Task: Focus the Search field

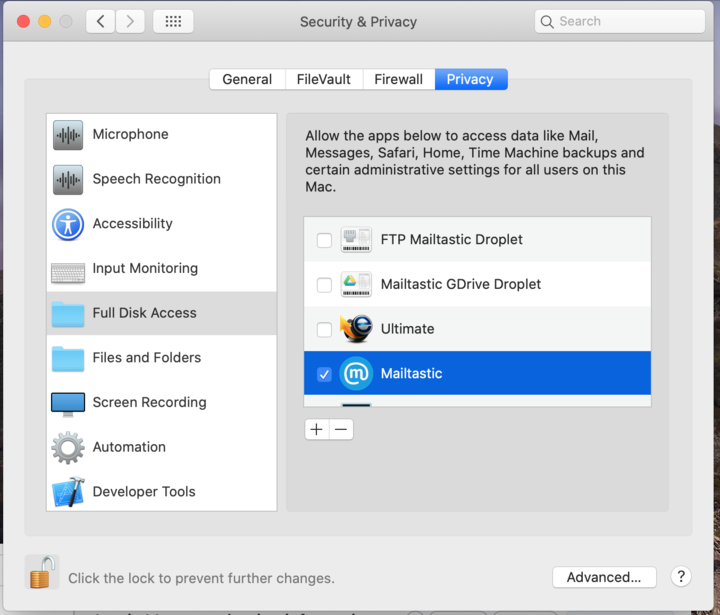Action: click(619, 22)
